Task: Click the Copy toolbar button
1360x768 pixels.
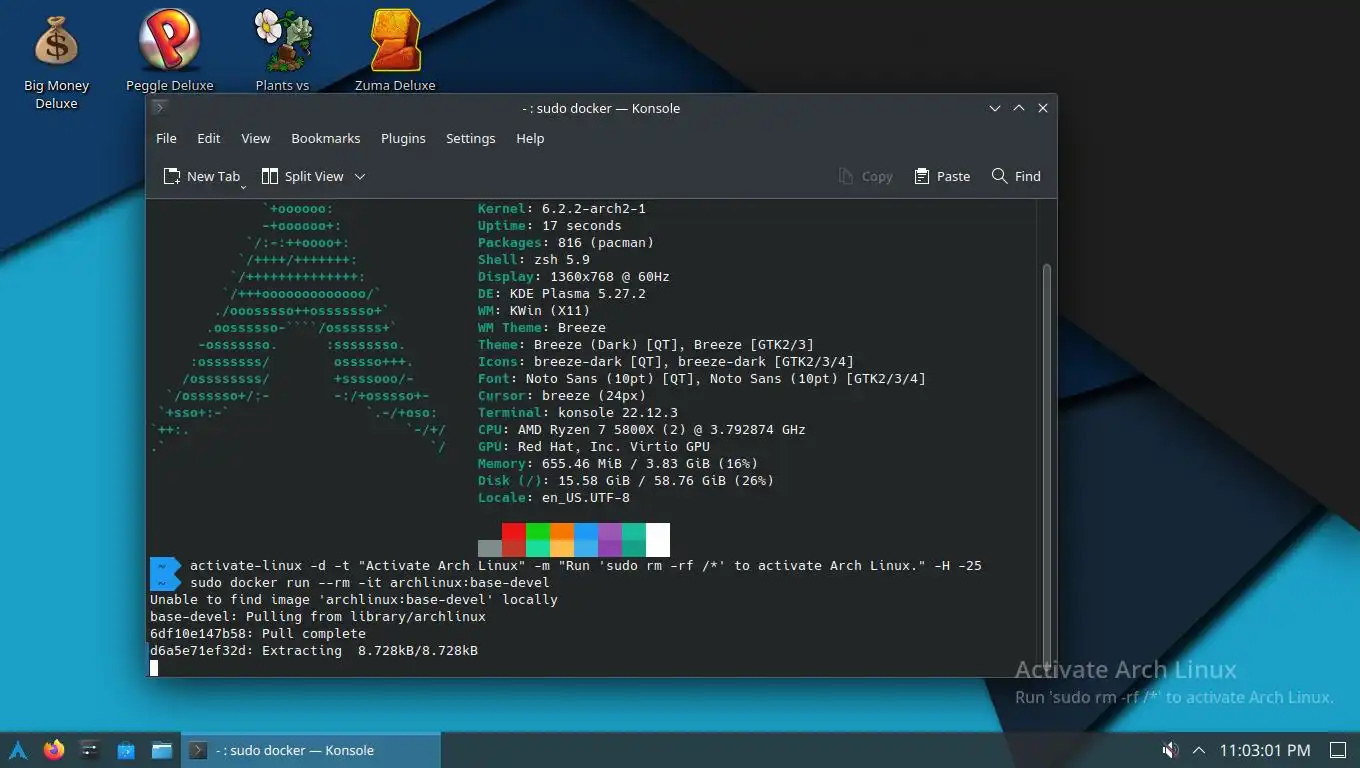Action: pyautogui.click(x=865, y=176)
